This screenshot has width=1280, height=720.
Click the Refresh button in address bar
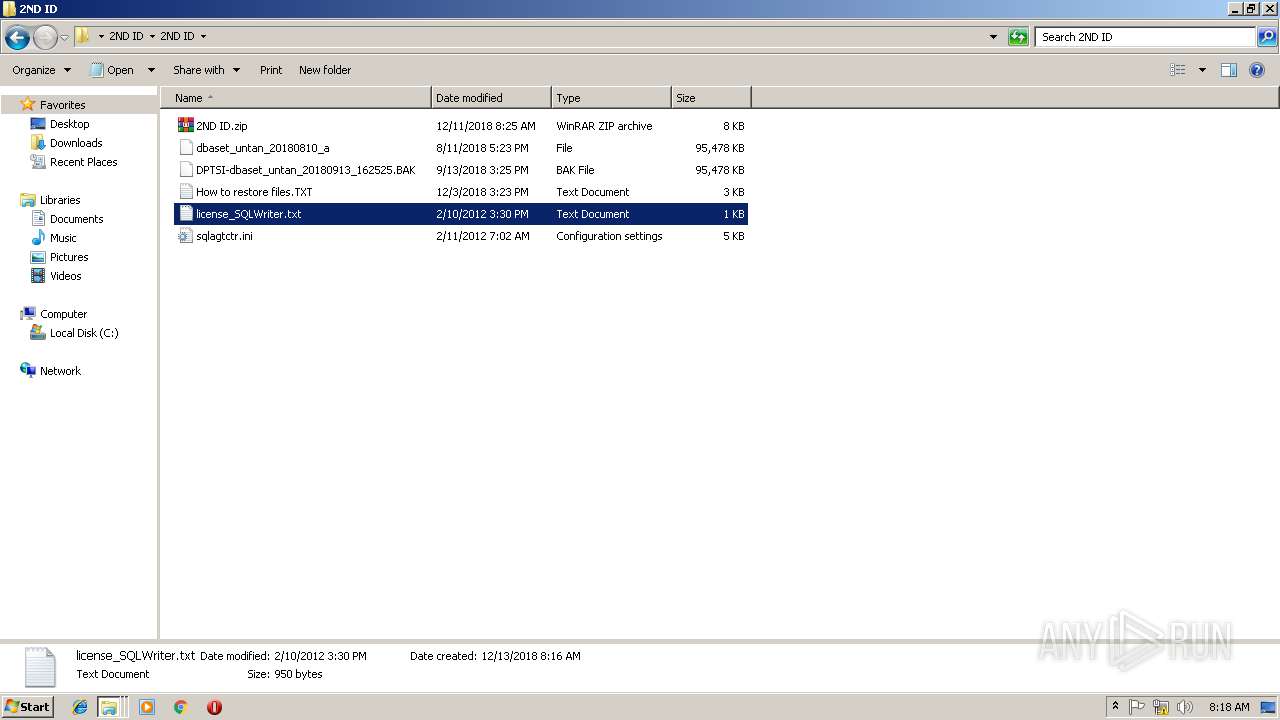pos(1018,37)
